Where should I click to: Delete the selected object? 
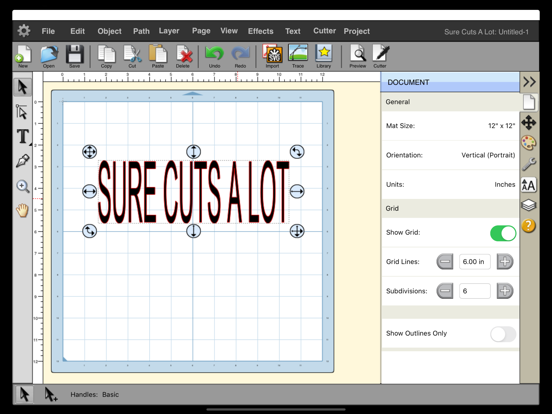click(183, 56)
